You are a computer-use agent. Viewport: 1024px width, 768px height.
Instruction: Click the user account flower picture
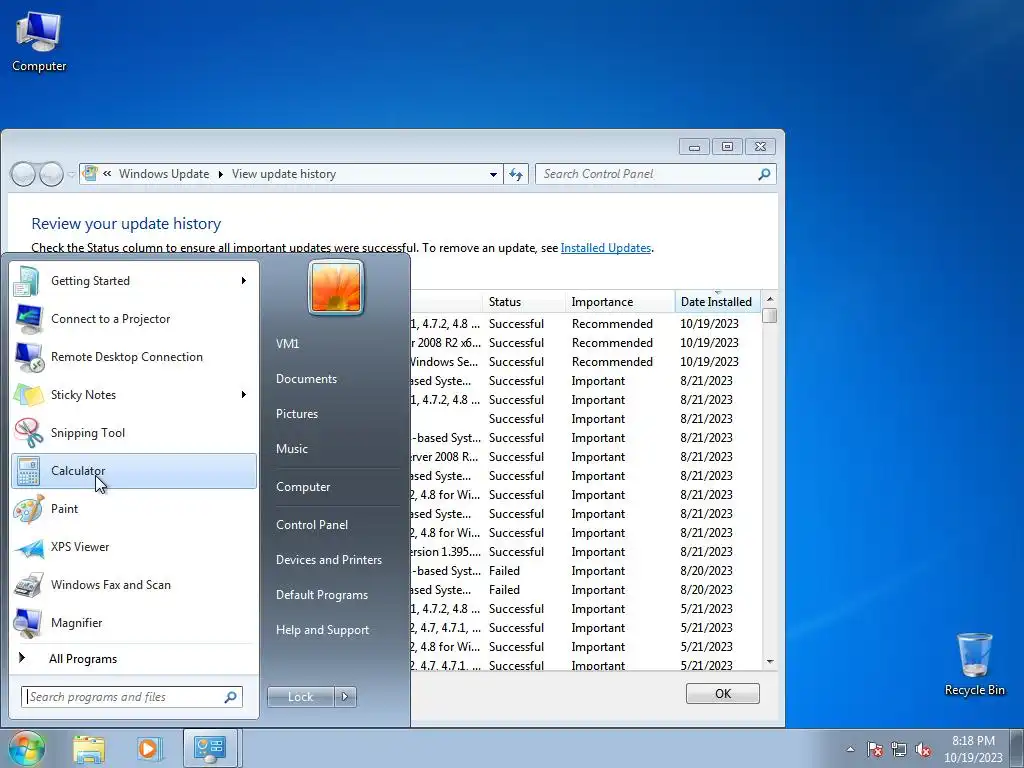coord(336,287)
